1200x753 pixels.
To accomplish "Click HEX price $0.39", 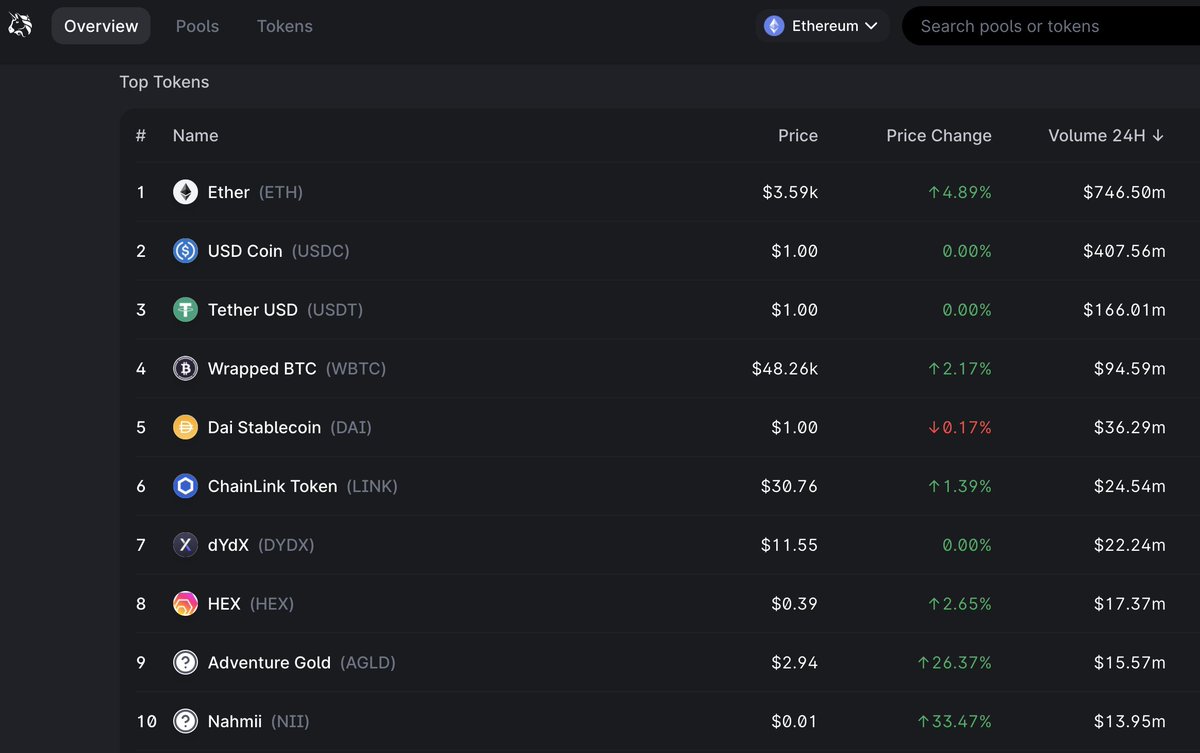I will [x=795, y=604].
